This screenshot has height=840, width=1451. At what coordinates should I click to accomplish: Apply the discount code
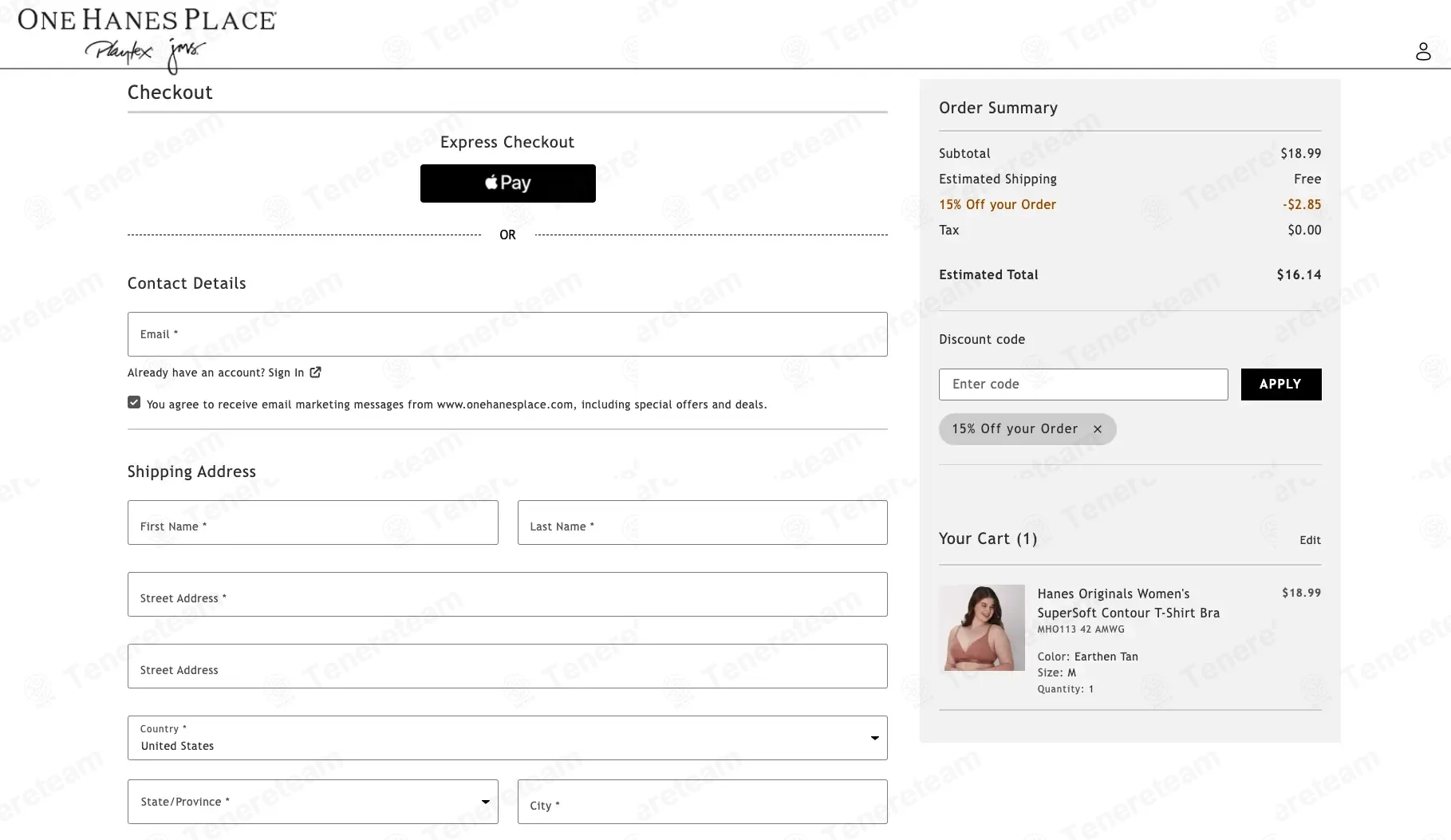pos(1281,385)
